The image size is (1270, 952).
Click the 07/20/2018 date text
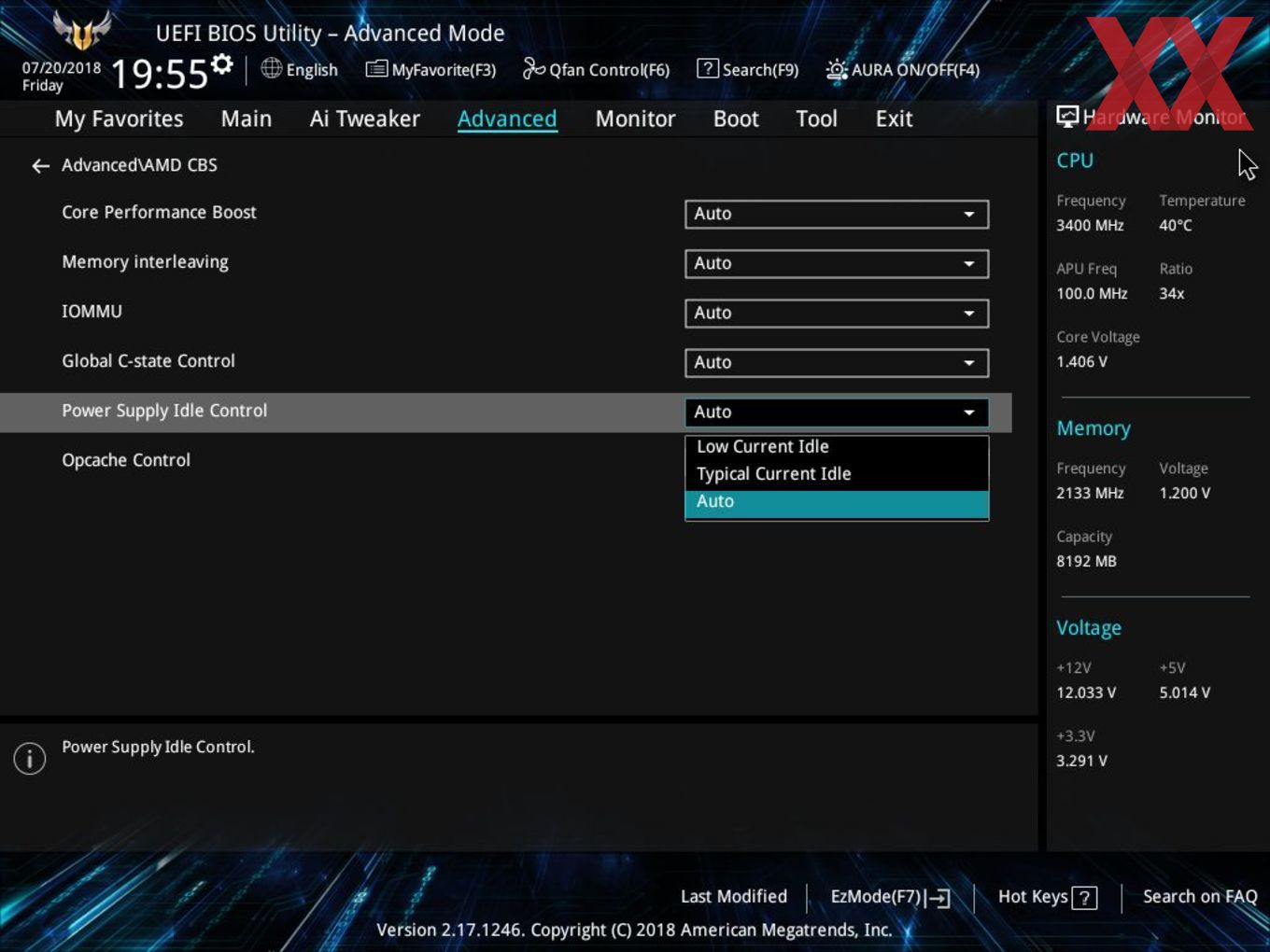click(x=62, y=68)
